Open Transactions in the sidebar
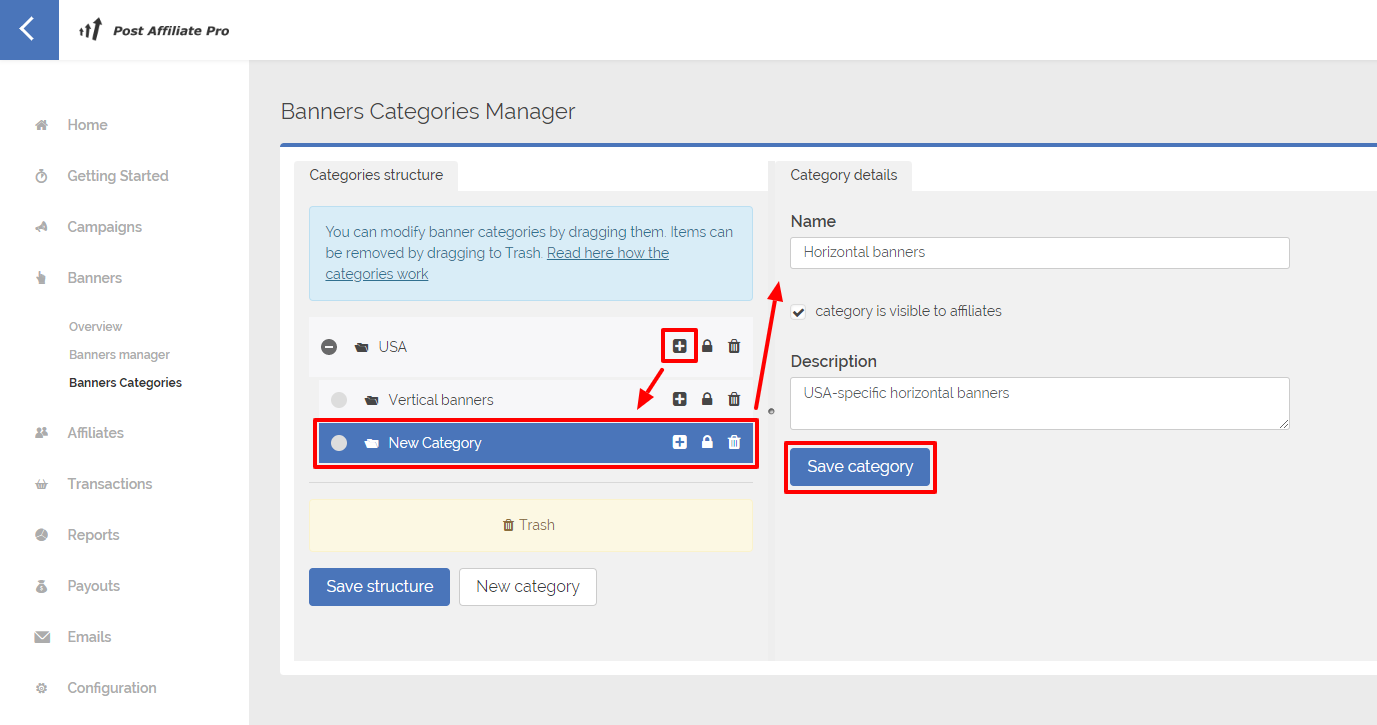The image size is (1377, 725). click(x=110, y=484)
